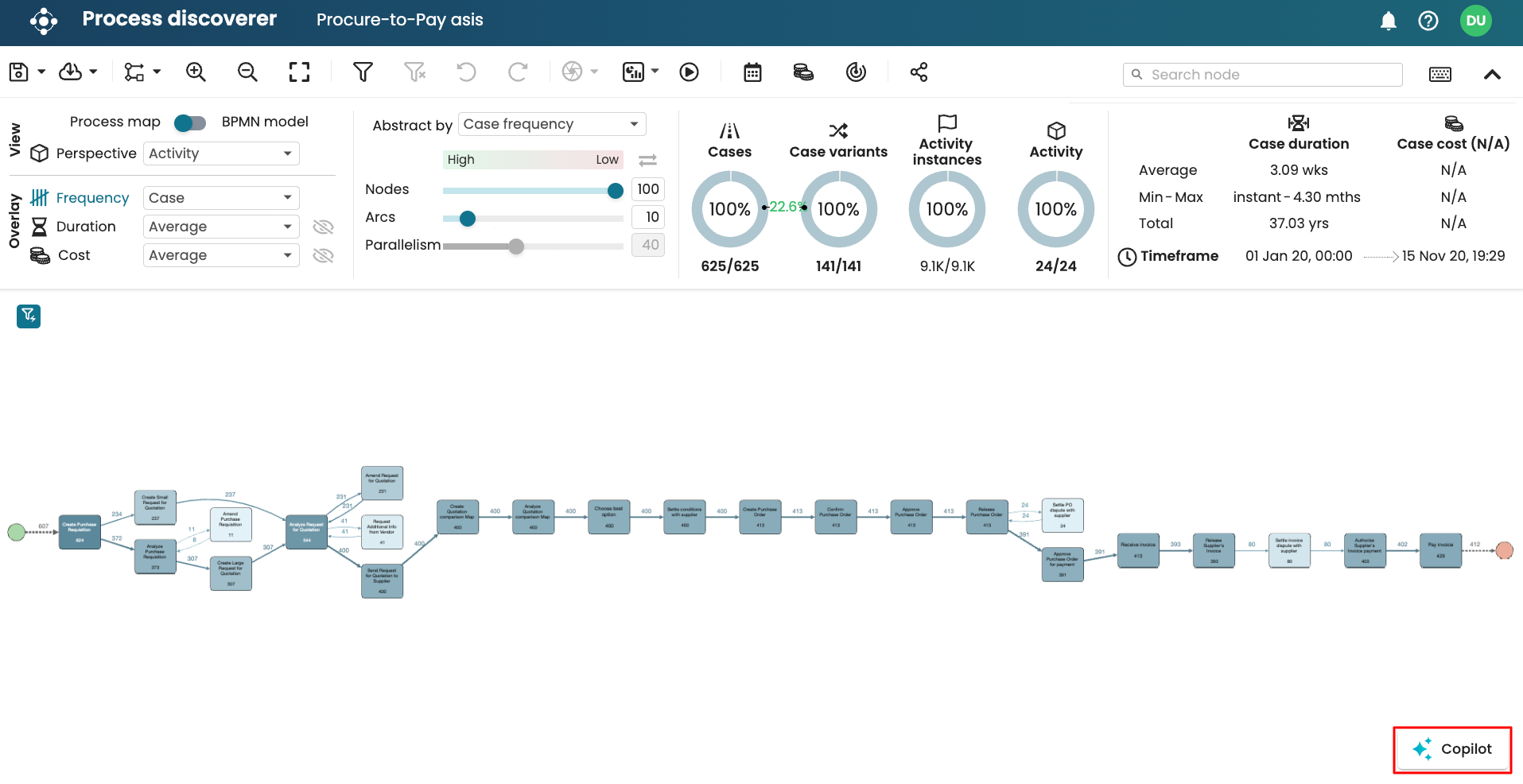Click the Arcs slider handle

(x=468, y=219)
